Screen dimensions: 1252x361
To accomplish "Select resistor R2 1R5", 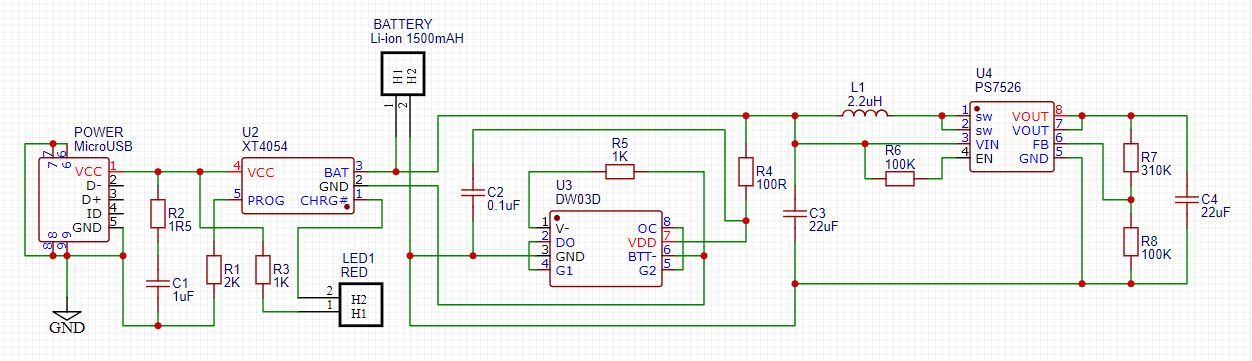I will tap(157, 214).
